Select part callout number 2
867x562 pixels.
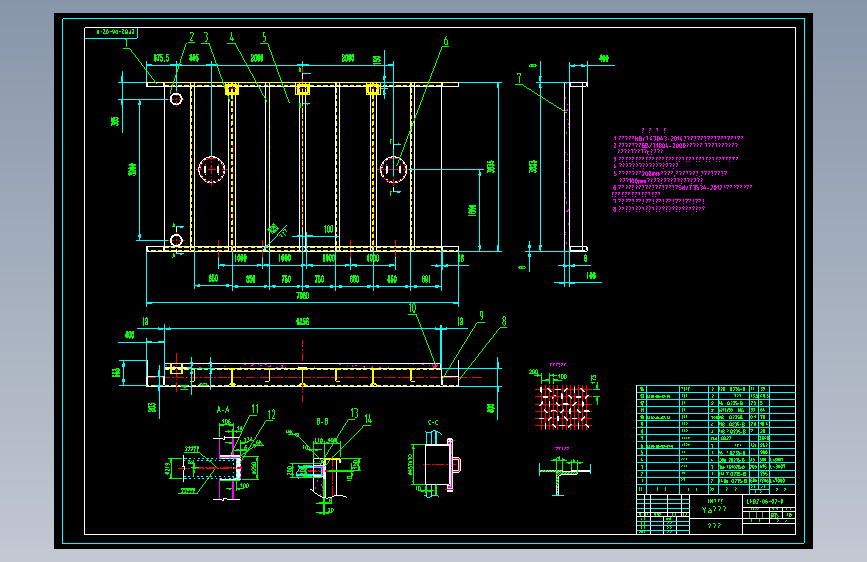coord(192,37)
